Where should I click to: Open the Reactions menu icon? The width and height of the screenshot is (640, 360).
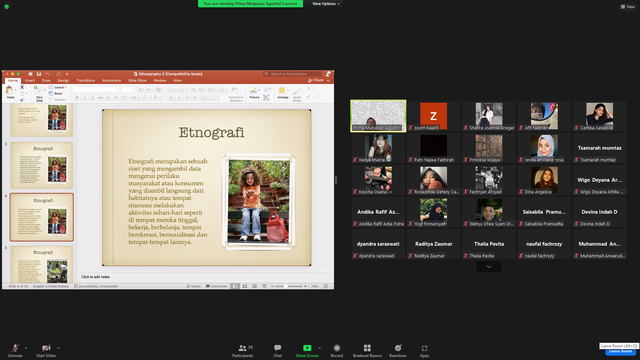point(398,348)
